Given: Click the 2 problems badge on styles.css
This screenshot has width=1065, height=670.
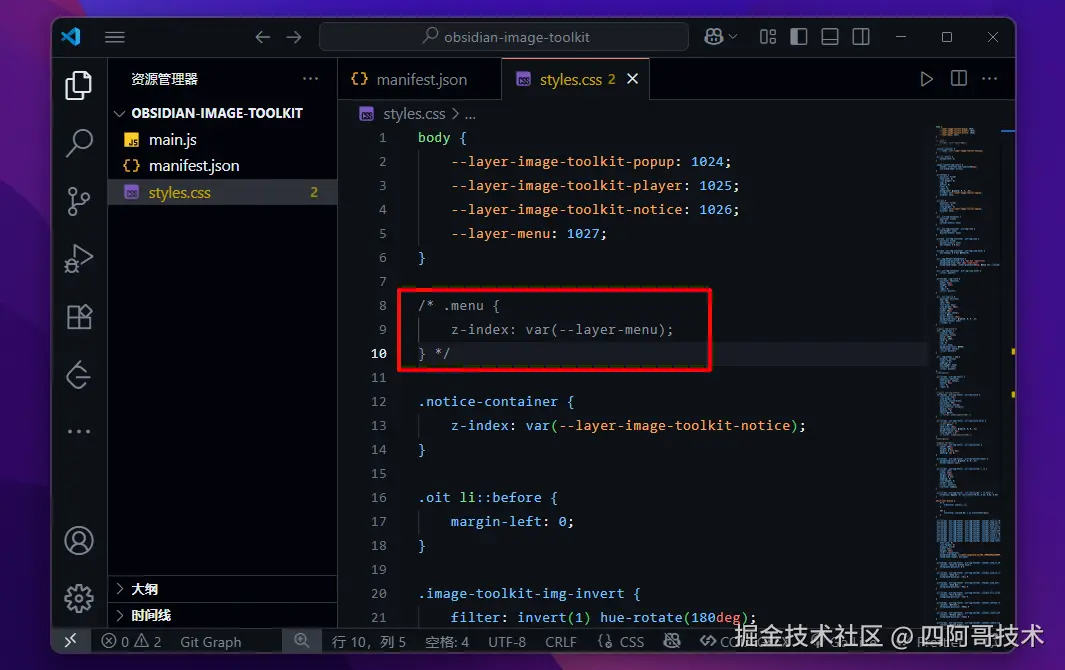Looking at the screenshot, I should tap(314, 192).
